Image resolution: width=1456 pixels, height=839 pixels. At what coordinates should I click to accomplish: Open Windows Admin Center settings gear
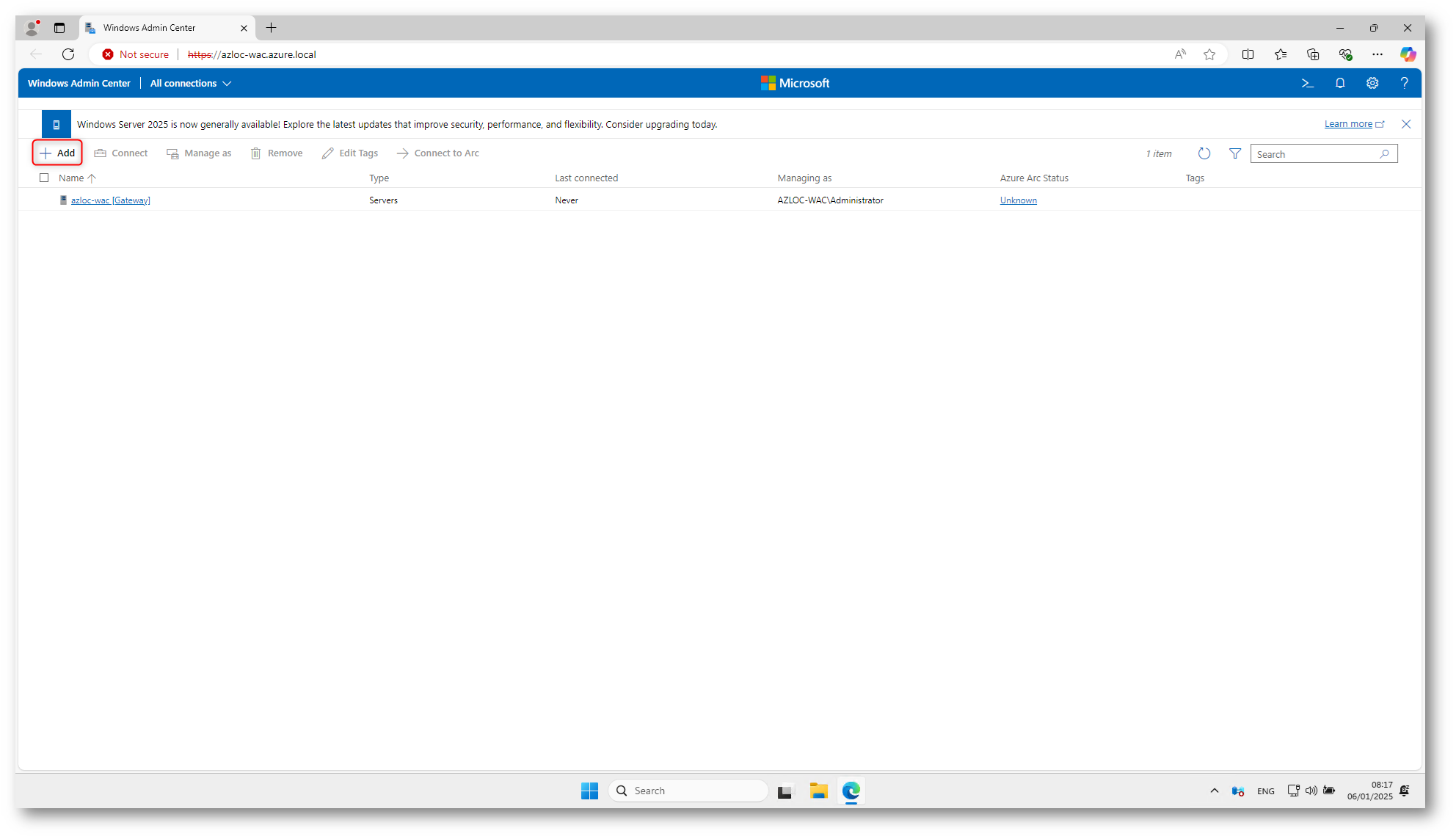click(1372, 83)
